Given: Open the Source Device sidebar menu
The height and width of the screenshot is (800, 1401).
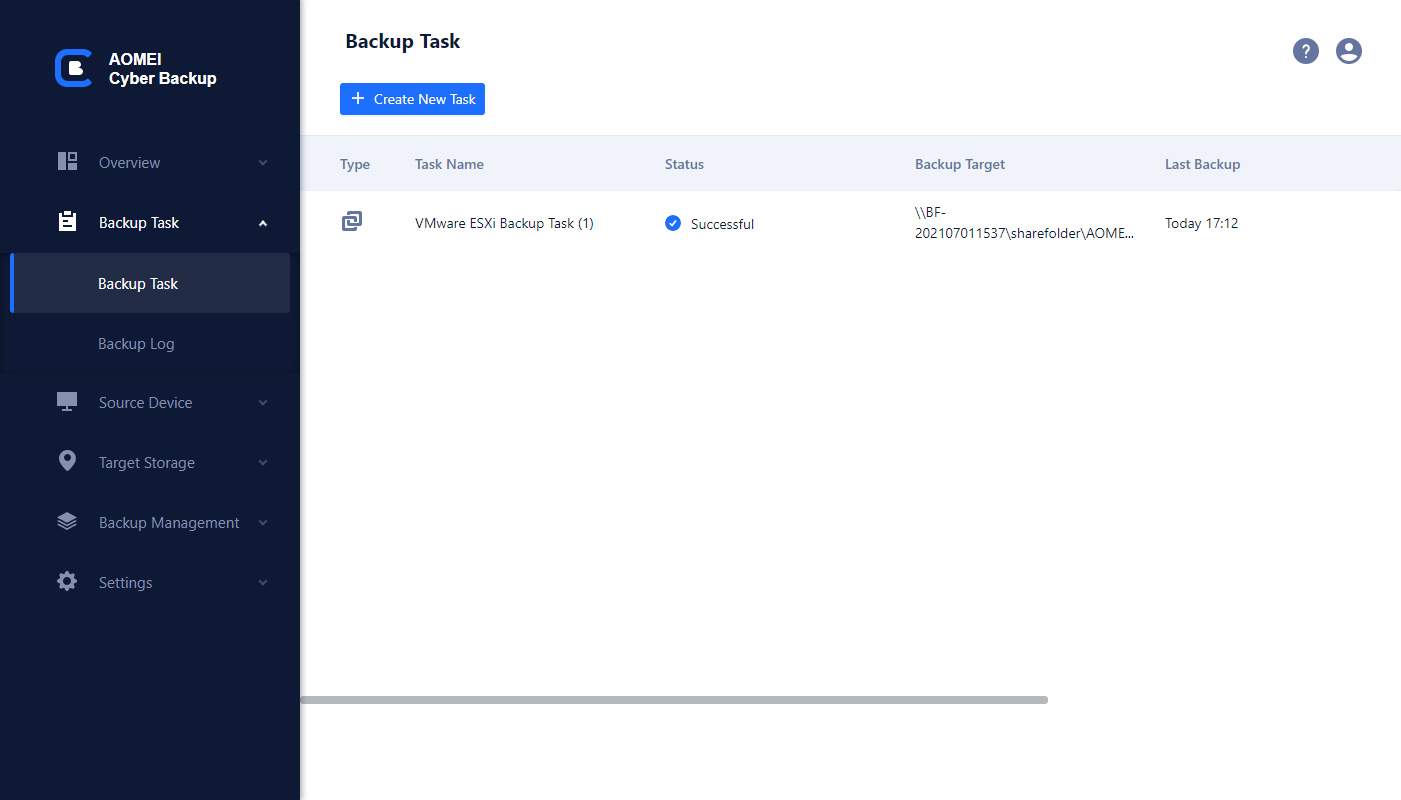Looking at the screenshot, I should tap(150, 403).
